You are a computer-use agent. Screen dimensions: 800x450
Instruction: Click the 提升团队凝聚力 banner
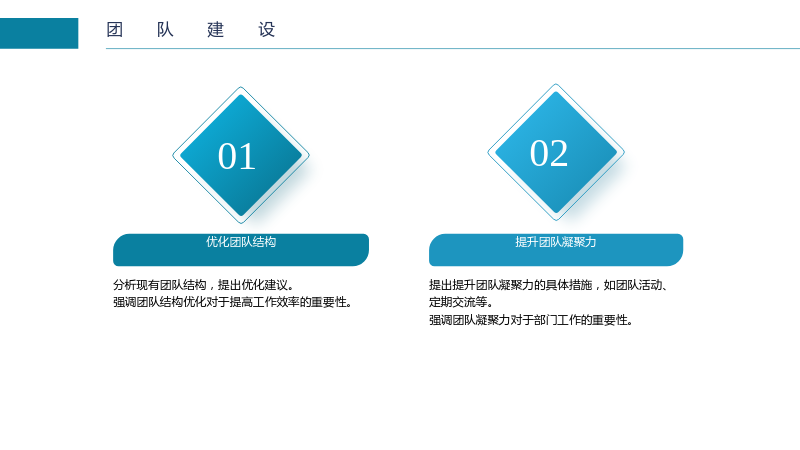(556, 250)
